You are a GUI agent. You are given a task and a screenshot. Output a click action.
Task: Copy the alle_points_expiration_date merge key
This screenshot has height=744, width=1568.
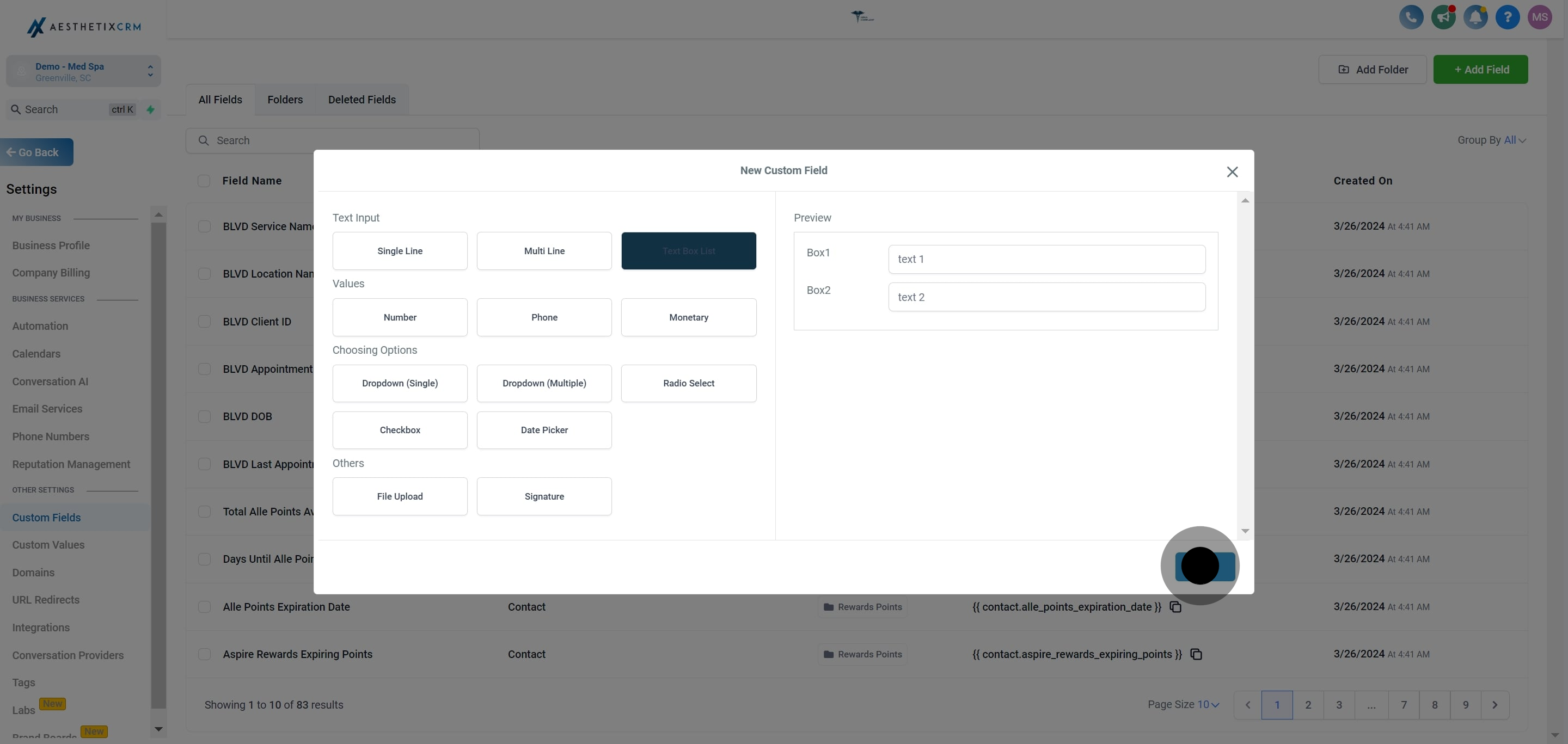click(x=1175, y=607)
